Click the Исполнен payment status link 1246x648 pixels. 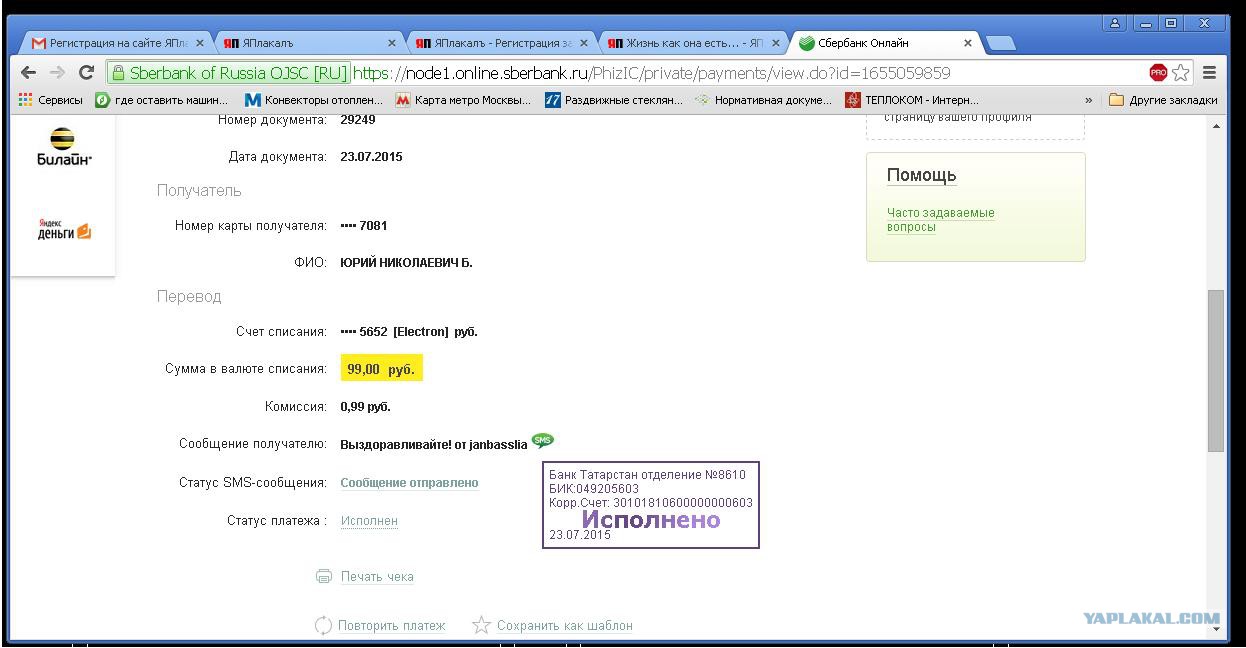pos(369,521)
